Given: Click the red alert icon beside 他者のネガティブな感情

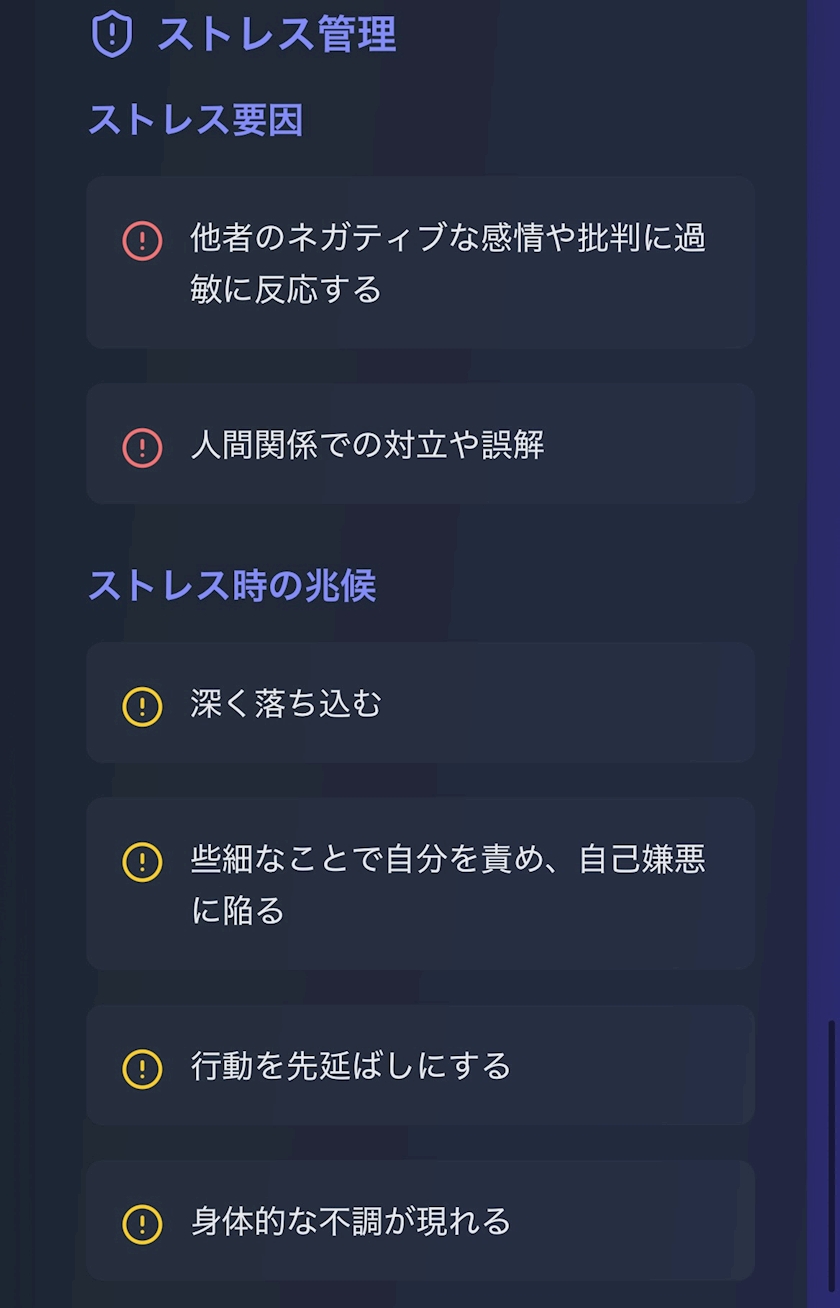Looking at the screenshot, I should (x=142, y=241).
